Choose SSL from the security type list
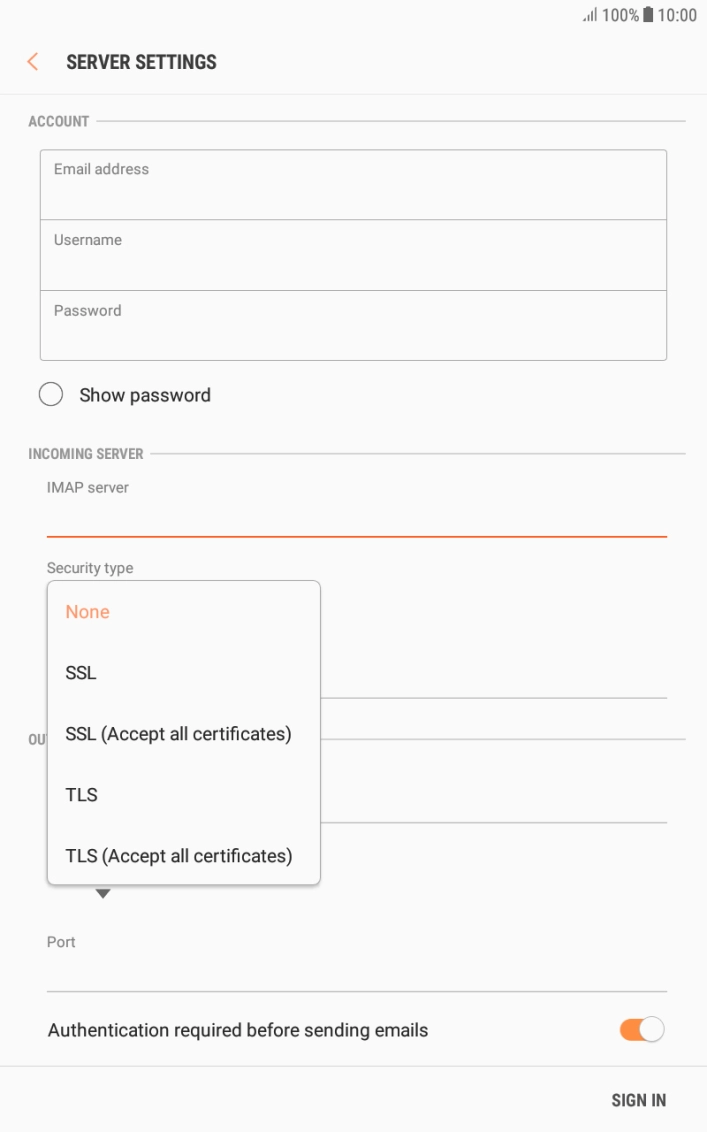Viewport: 707px width, 1132px height. pyautogui.click(x=83, y=672)
